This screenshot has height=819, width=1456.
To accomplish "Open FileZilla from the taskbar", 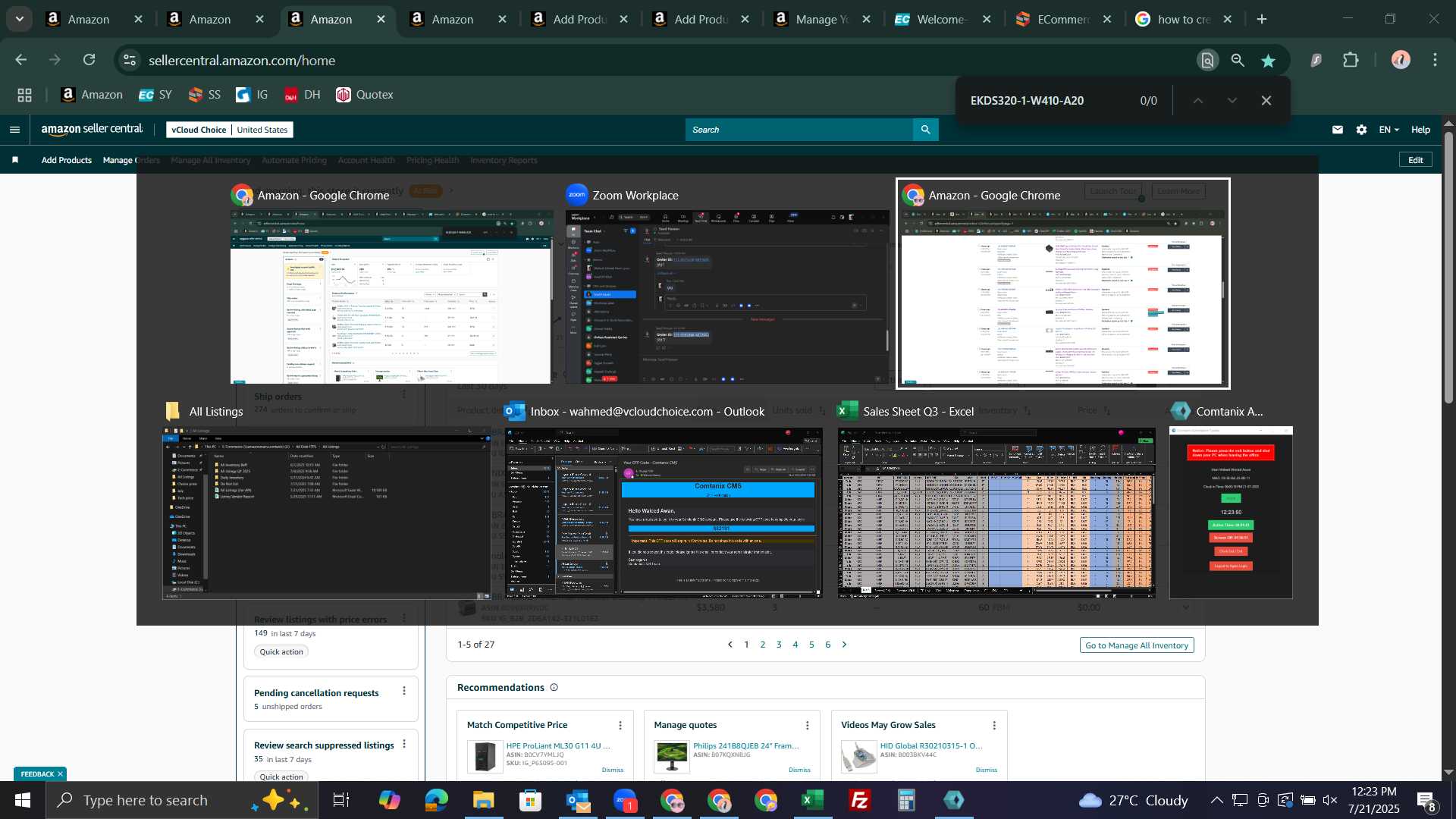I will pos(860,800).
